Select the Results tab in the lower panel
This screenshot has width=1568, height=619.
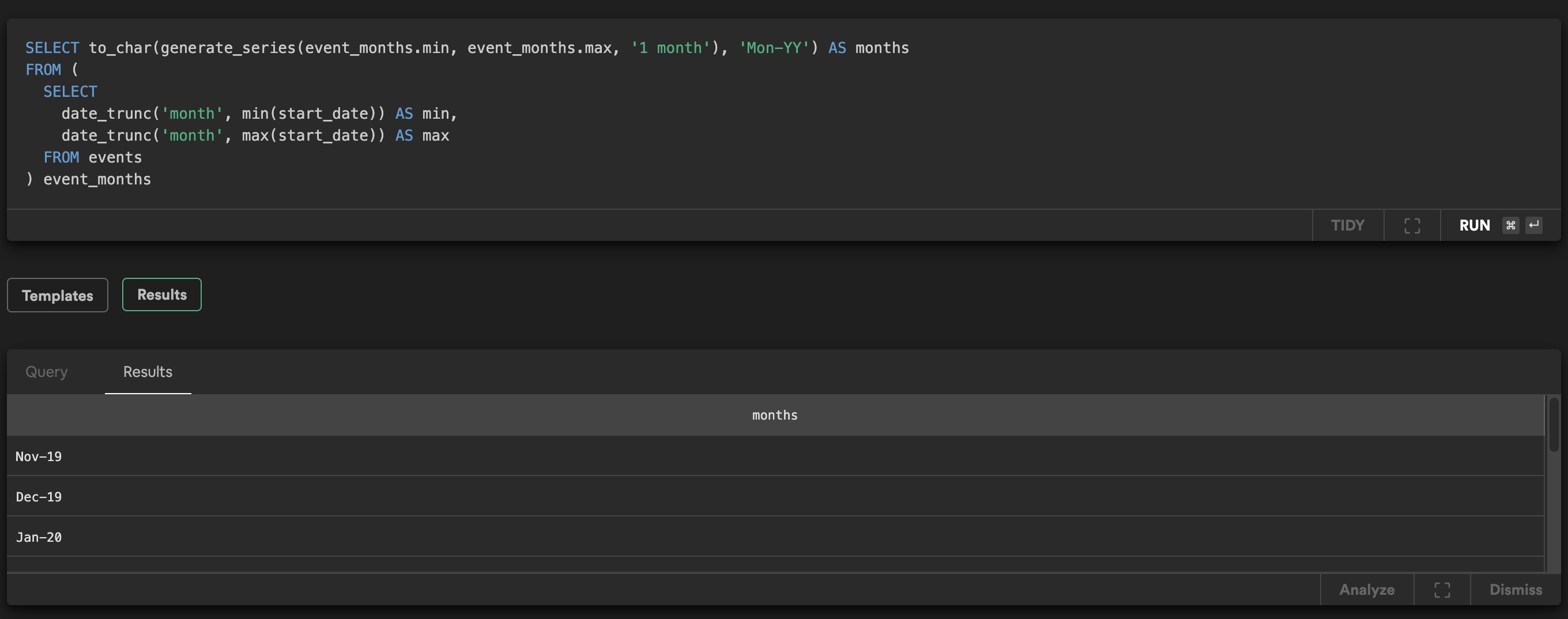coord(148,371)
